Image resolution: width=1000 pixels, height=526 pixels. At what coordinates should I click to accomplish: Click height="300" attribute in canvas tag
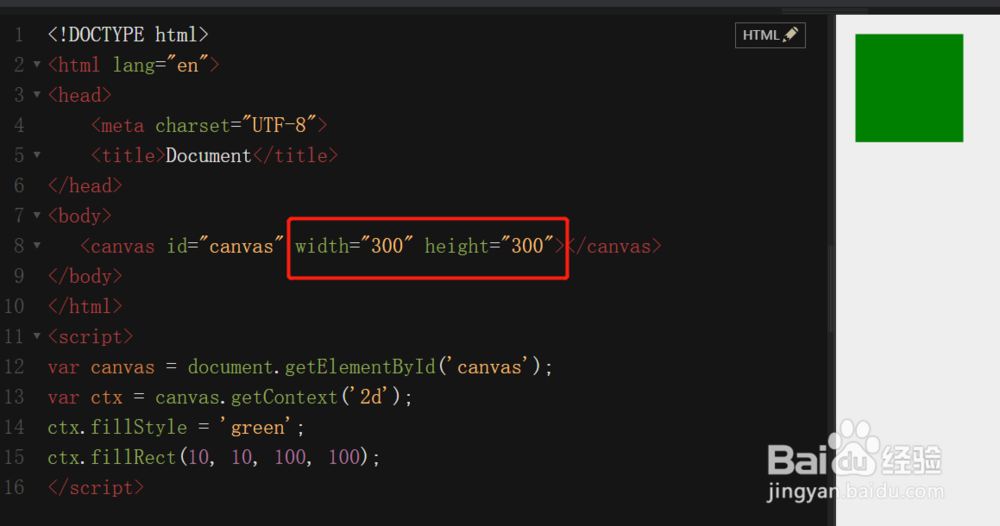[x=489, y=245]
